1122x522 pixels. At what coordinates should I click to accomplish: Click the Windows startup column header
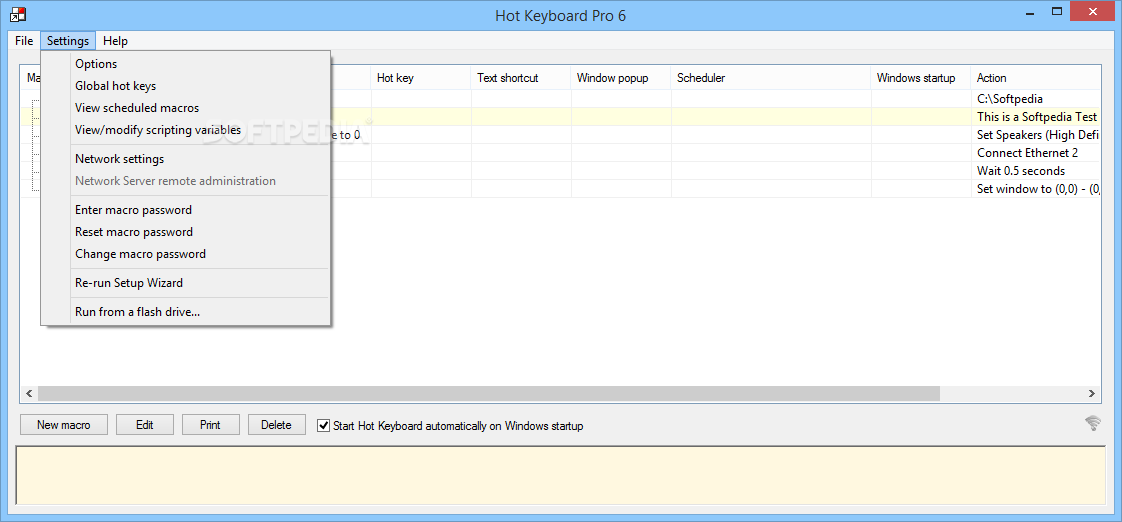921,78
